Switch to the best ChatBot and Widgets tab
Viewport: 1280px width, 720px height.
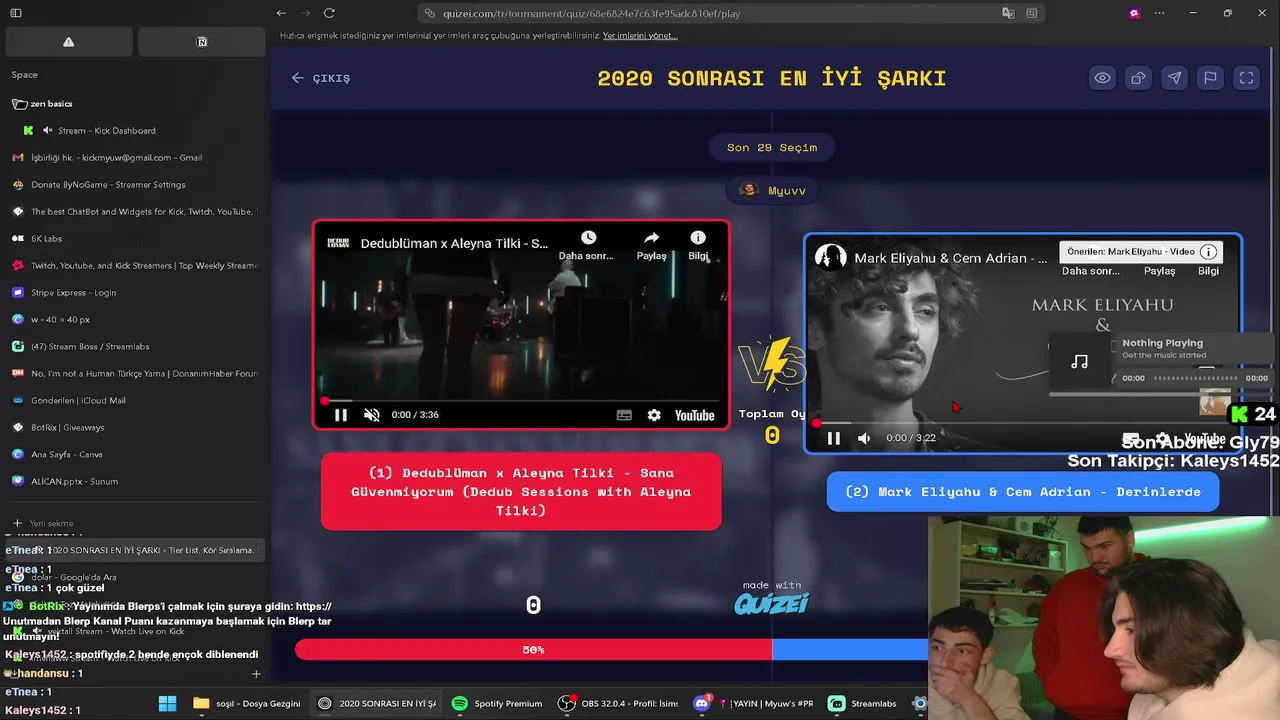tap(135, 211)
